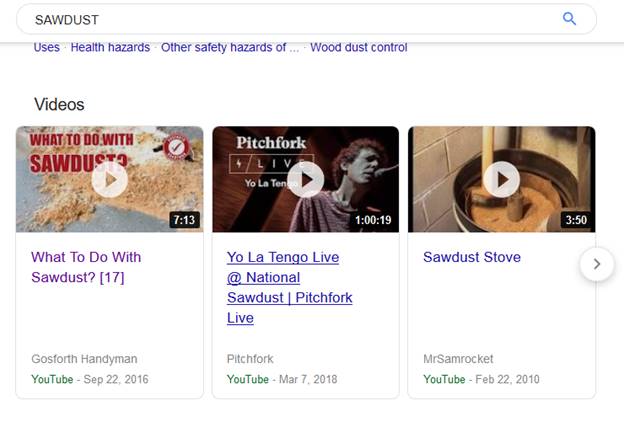624x438 pixels.
Task: Open the Wood dust control link
Action: 358,47
